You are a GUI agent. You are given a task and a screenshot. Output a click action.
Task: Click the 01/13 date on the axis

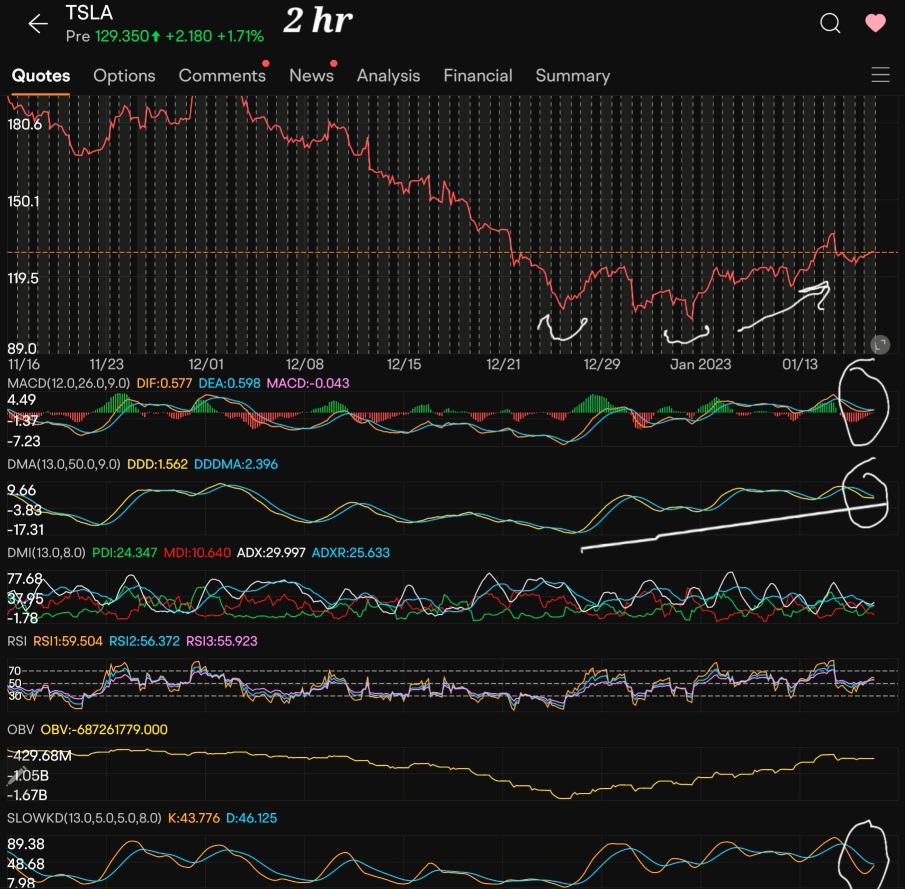point(799,364)
